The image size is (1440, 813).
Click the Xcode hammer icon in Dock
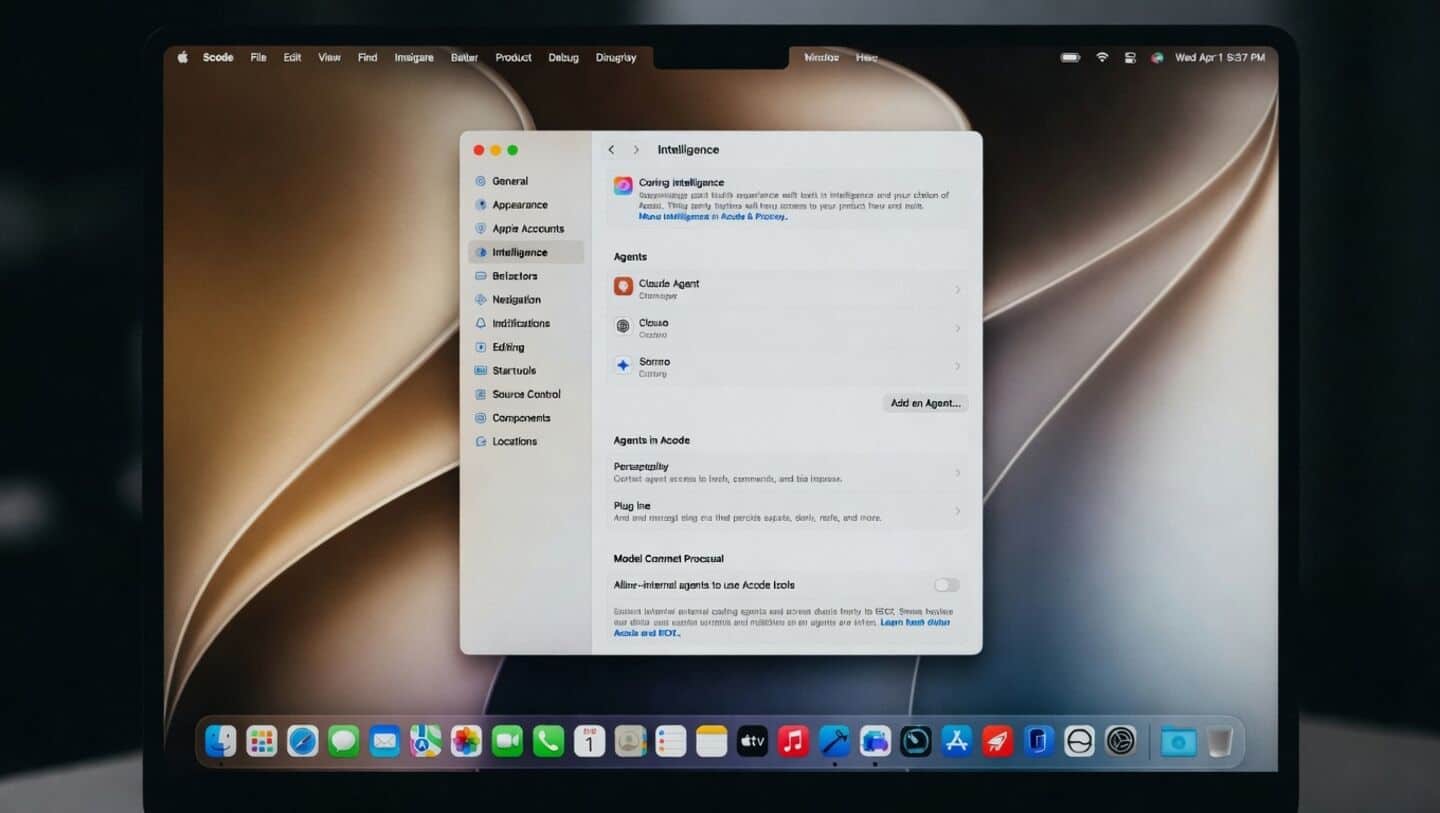pyautogui.click(x=834, y=741)
